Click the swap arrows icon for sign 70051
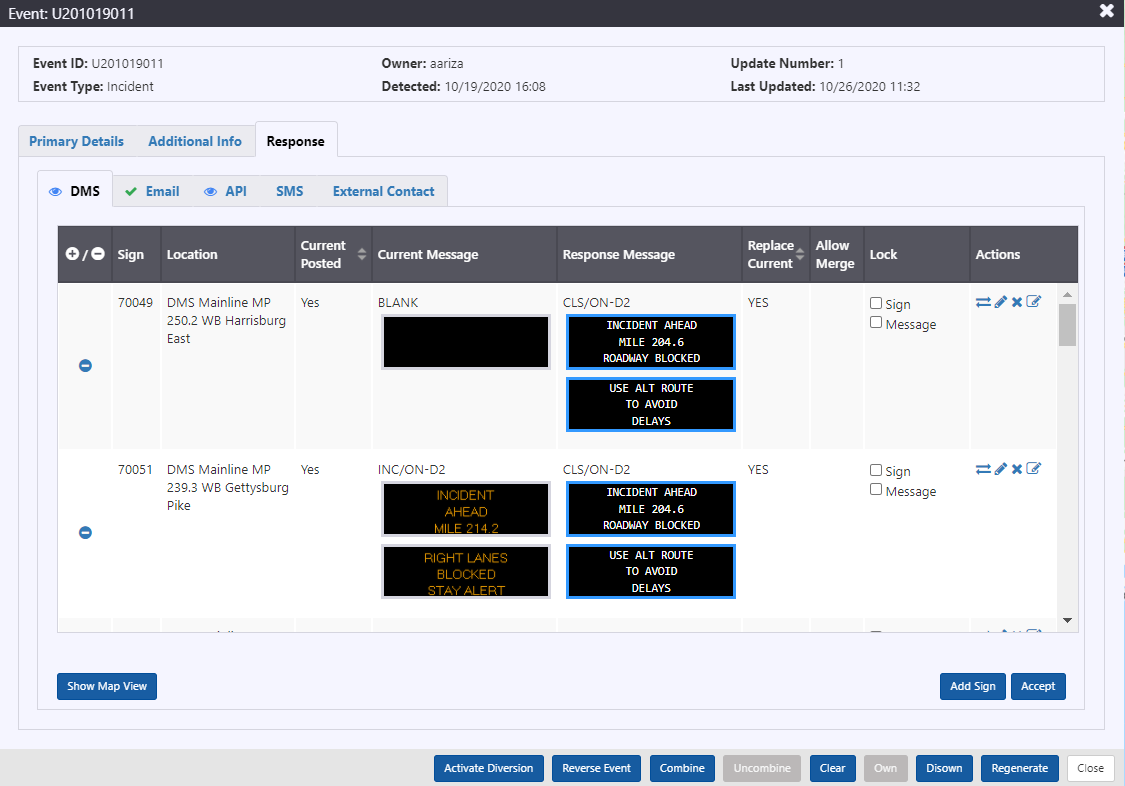 983,469
